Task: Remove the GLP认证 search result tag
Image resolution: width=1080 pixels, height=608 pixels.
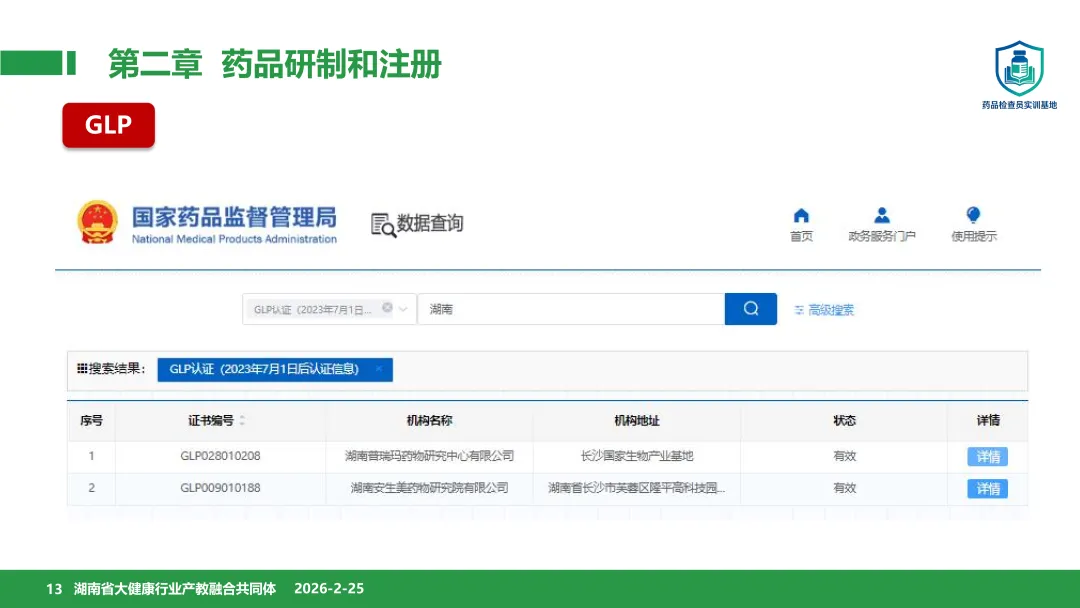Action: click(379, 369)
